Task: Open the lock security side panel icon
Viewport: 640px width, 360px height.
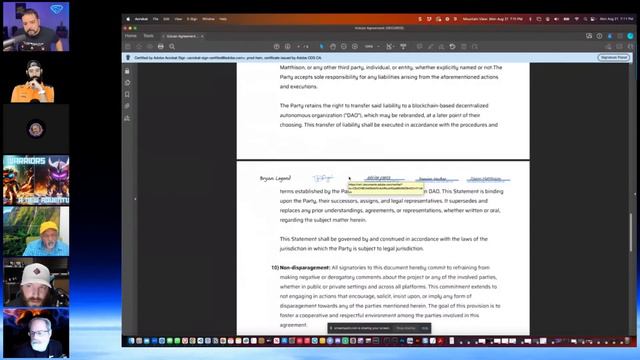Action: tap(127, 71)
